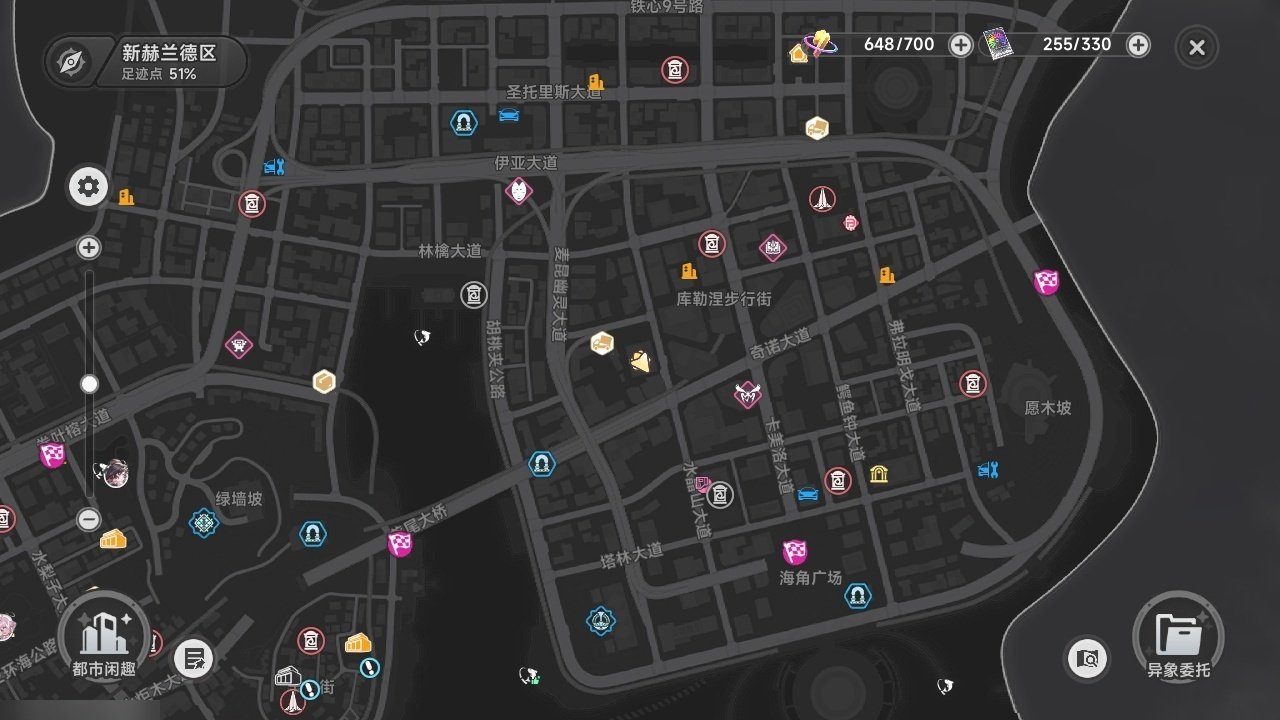The image size is (1280, 720).
Task: Select the sofa icon near the top right
Action: (x=817, y=128)
